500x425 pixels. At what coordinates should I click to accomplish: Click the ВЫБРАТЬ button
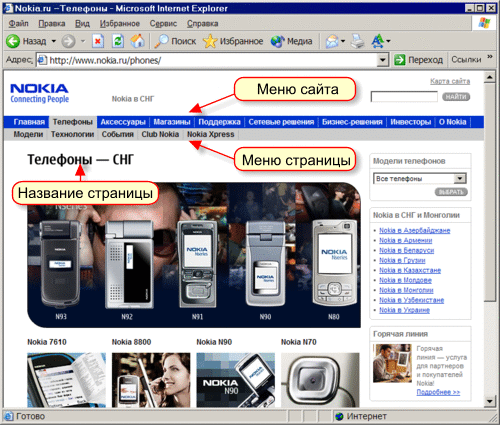[451, 192]
